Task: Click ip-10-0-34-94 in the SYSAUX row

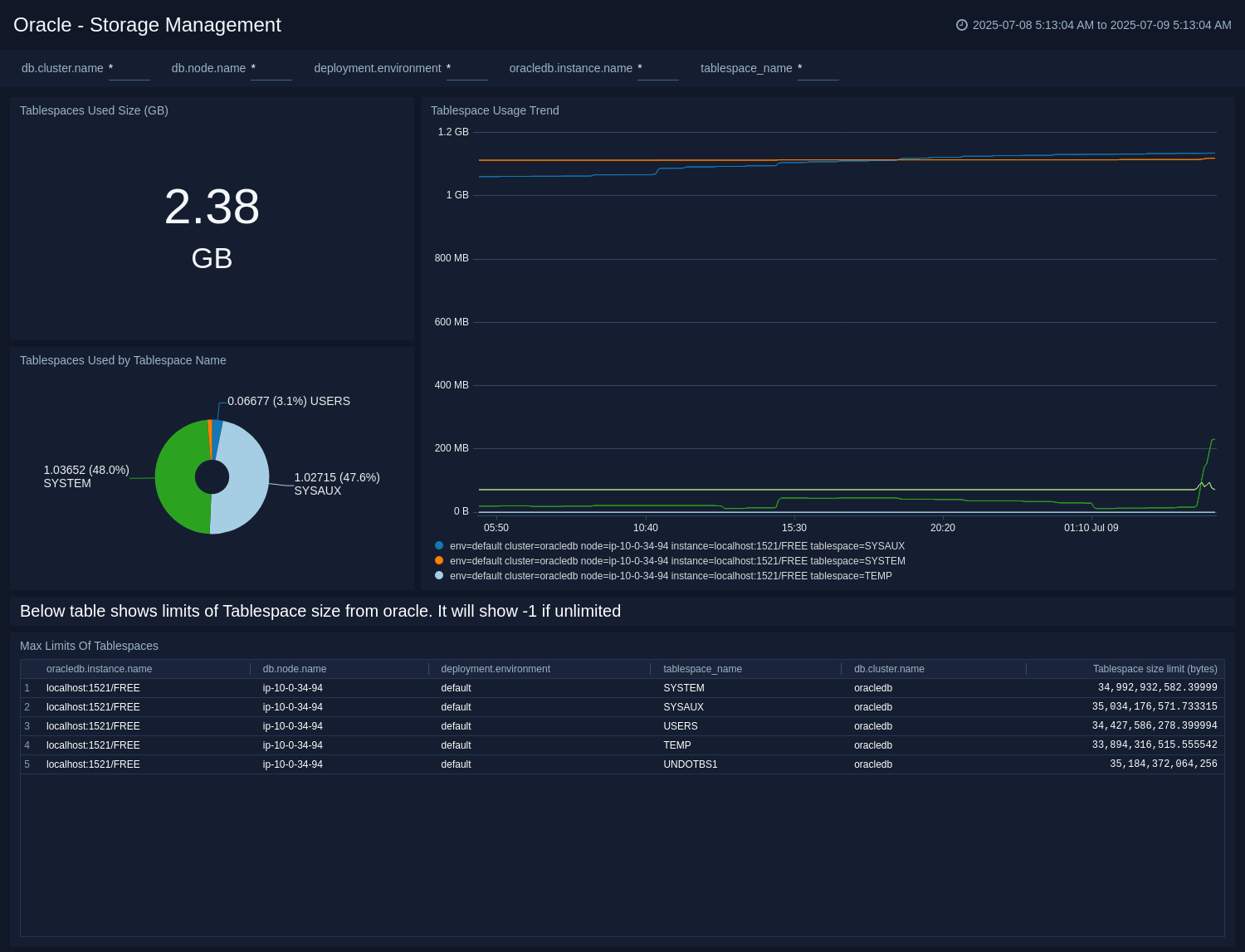Action: pos(293,707)
